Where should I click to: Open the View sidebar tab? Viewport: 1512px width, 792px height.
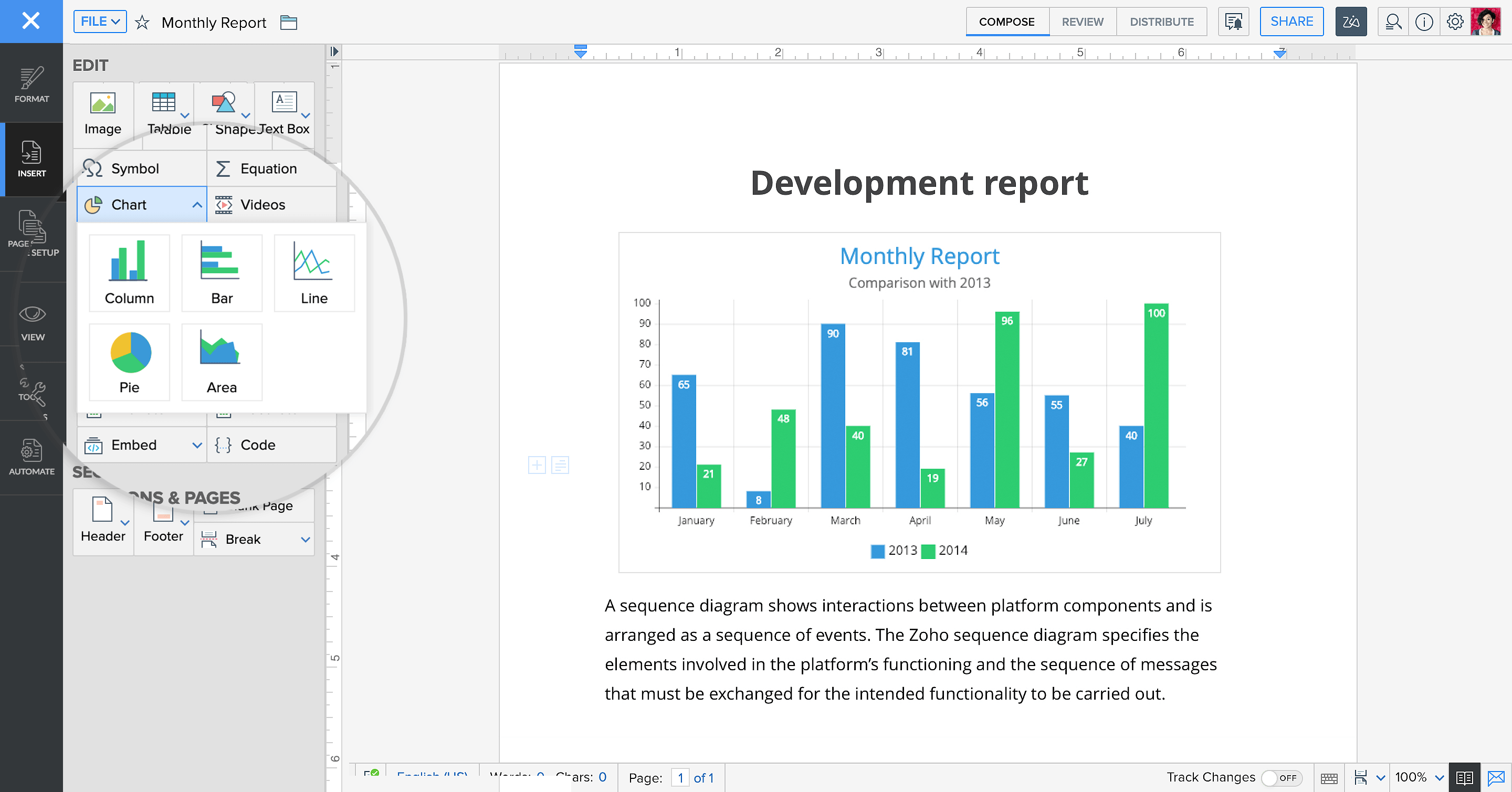click(31, 323)
